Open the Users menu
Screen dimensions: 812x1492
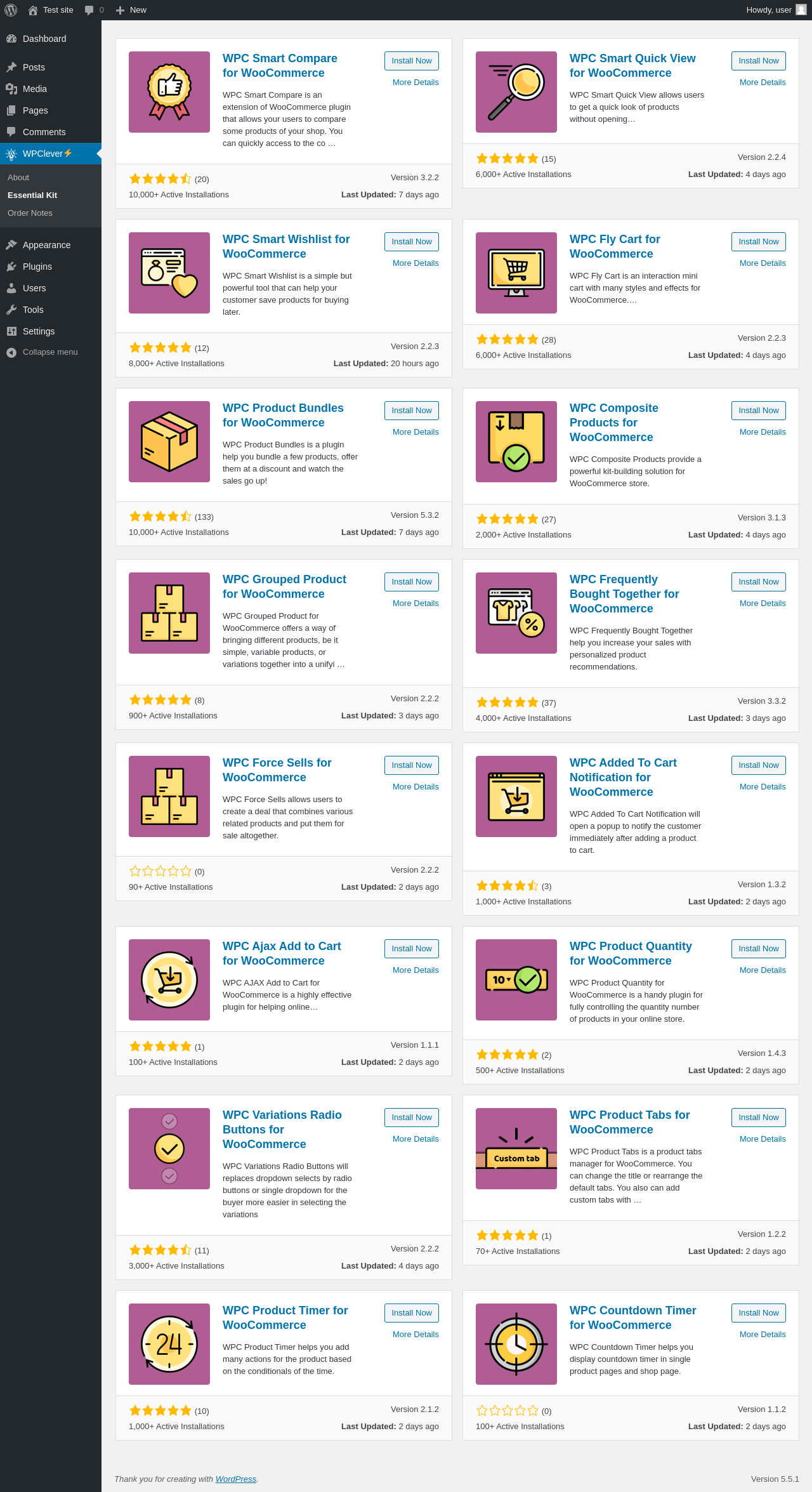coord(51,288)
